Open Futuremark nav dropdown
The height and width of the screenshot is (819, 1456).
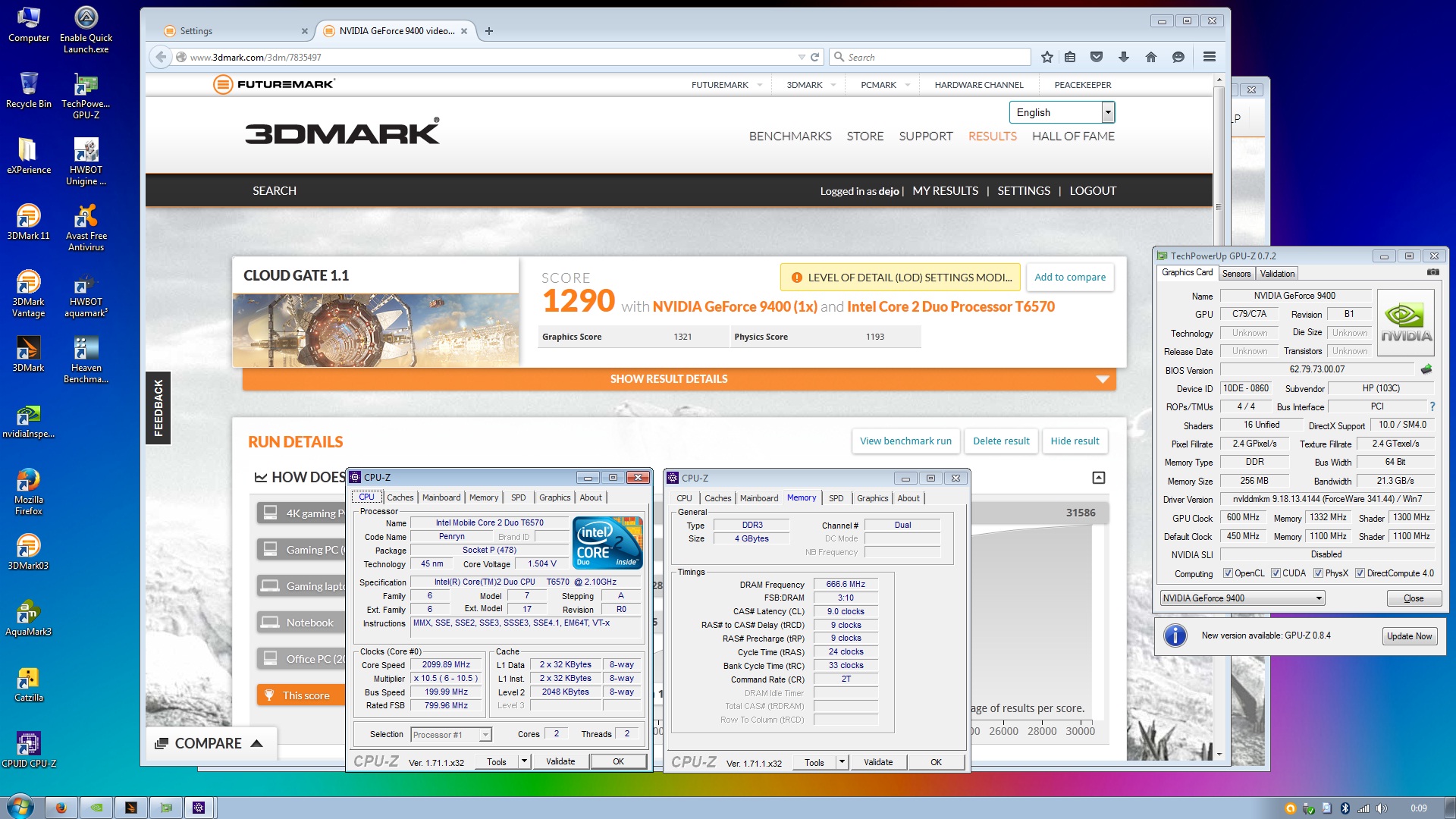click(x=726, y=85)
